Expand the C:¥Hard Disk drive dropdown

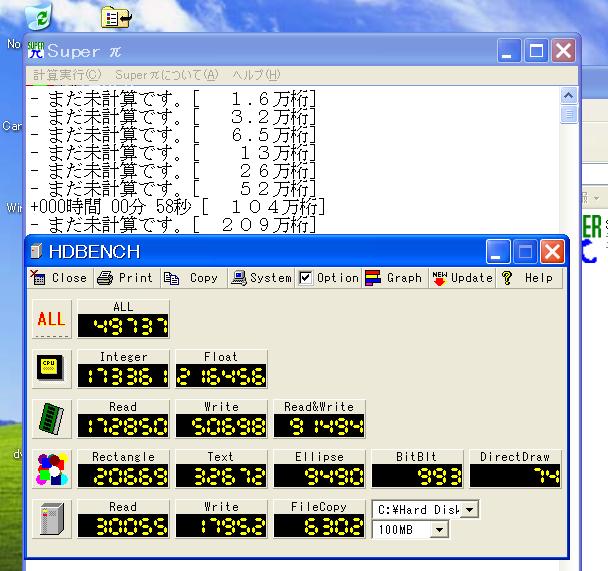coord(469,509)
